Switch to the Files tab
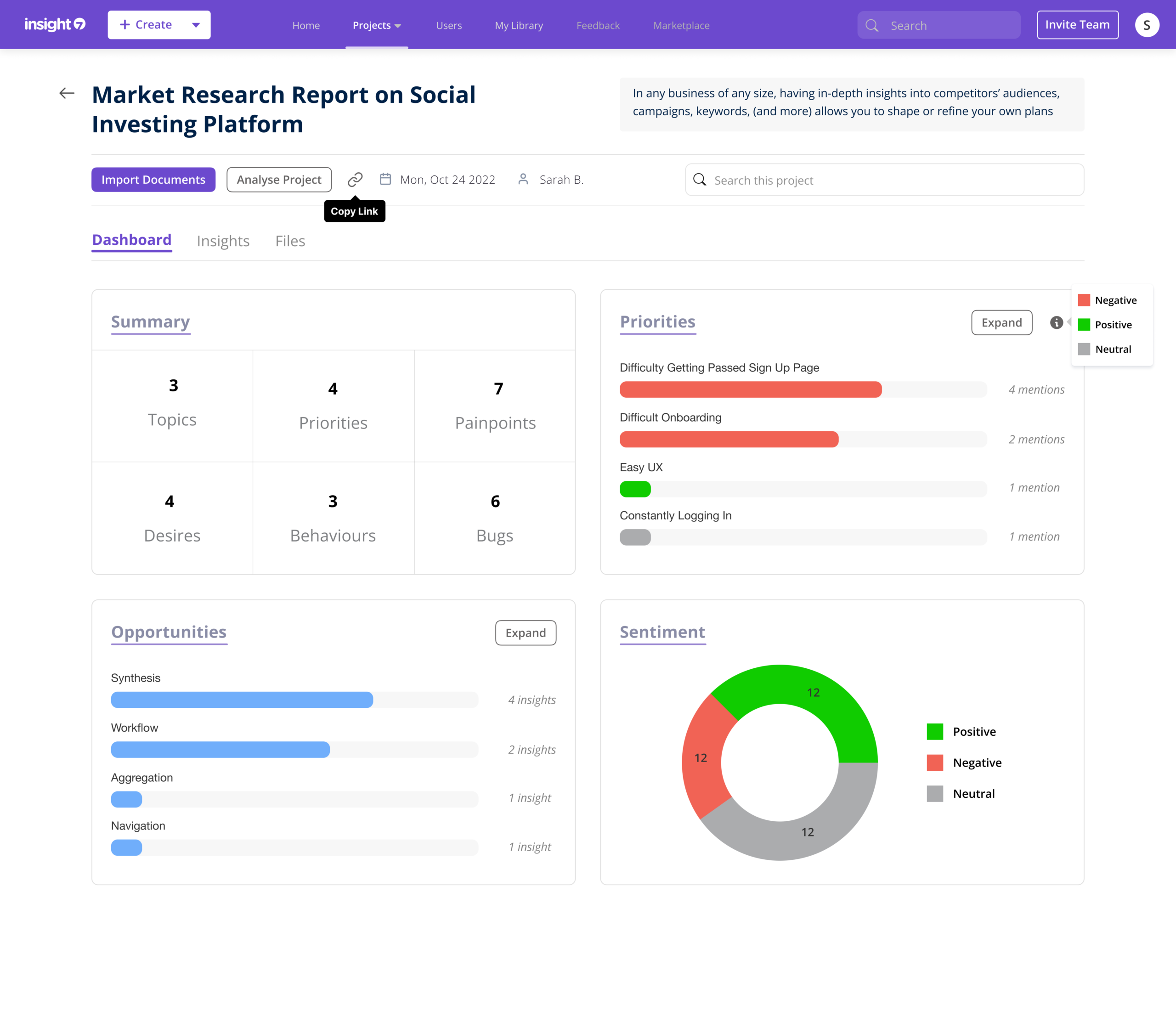This screenshot has height=1033, width=1176. tap(290, 241)
